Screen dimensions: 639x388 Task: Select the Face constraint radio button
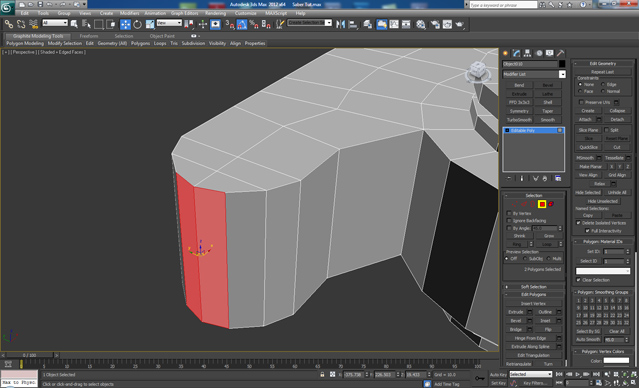click(x=580, y=91)
